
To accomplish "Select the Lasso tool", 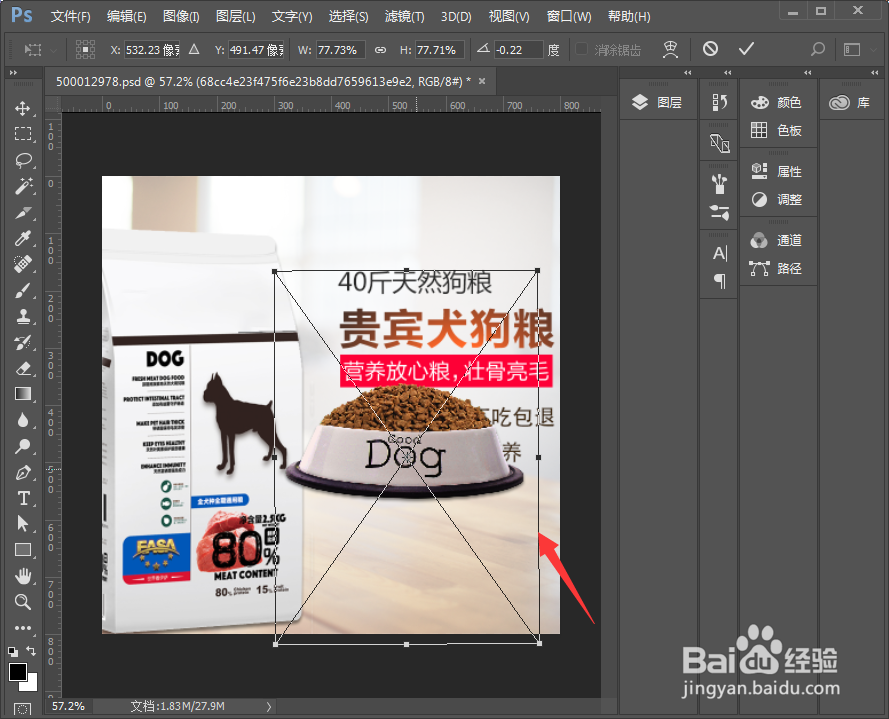I will click(x=23, y=160).
